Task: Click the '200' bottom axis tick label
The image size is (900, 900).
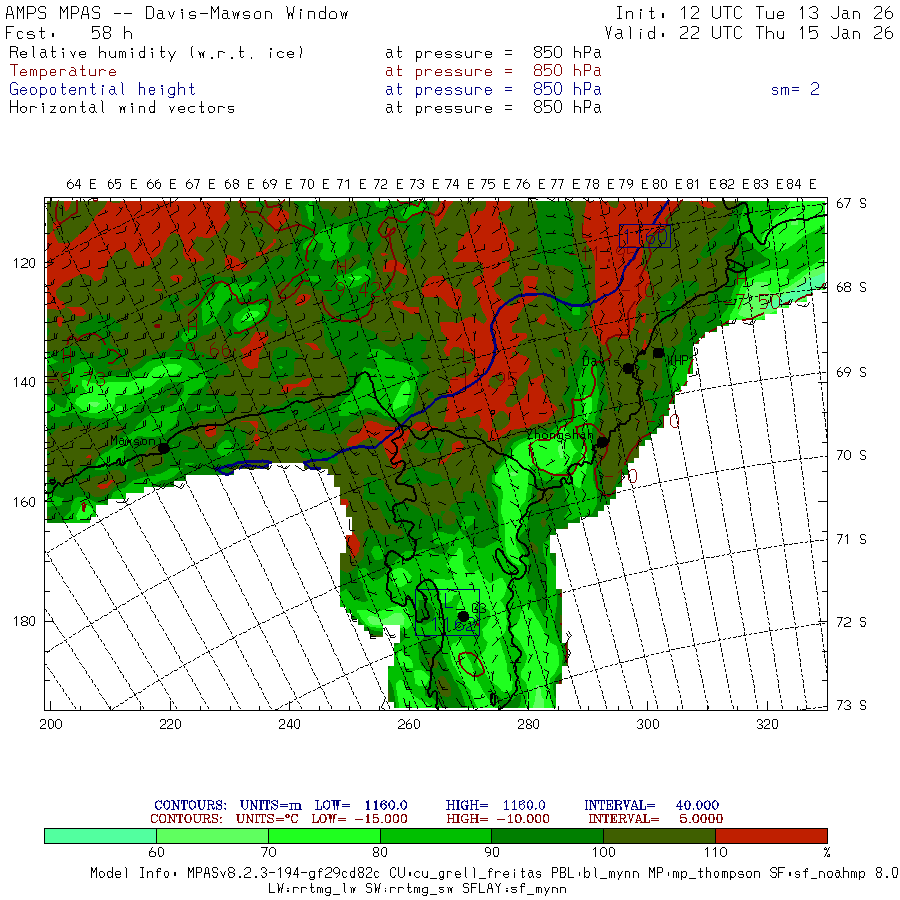Action: coord(51,724)
